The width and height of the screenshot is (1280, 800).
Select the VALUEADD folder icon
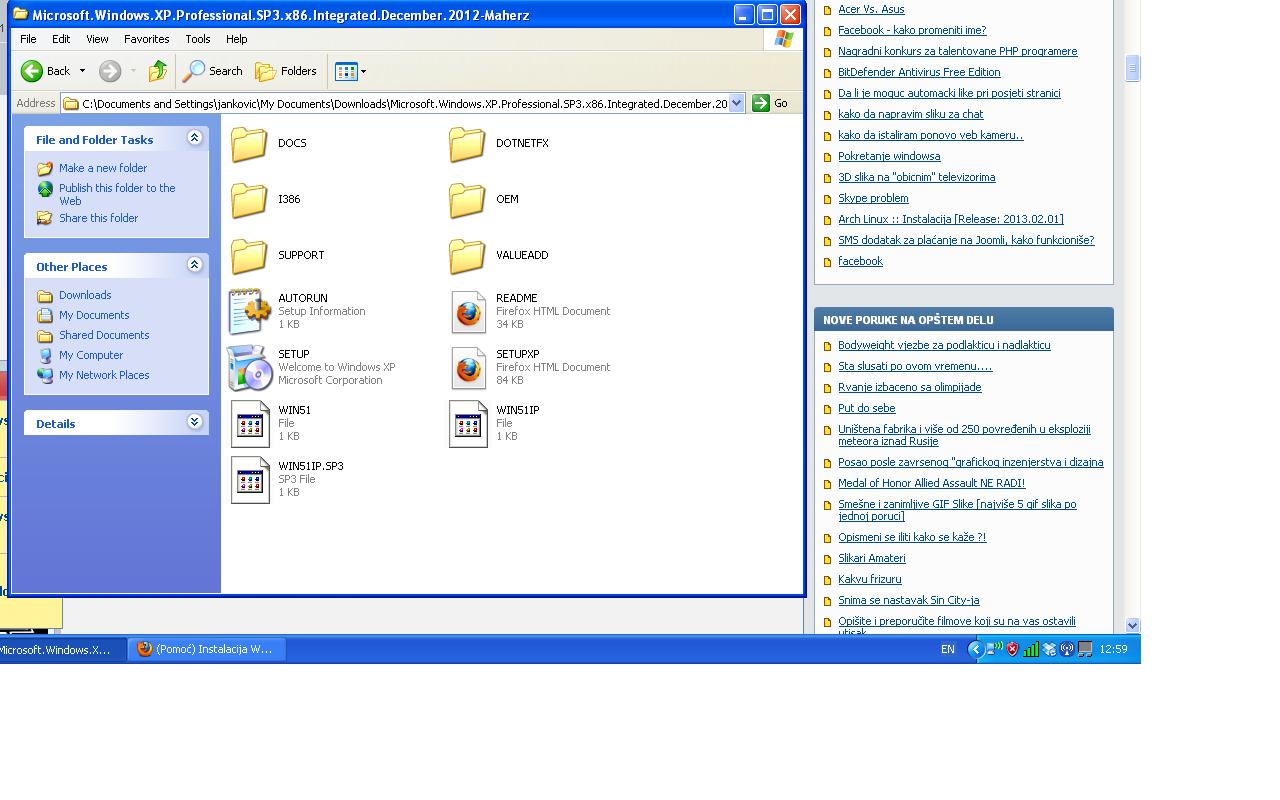pyautogui.click(x=467, y=256)
